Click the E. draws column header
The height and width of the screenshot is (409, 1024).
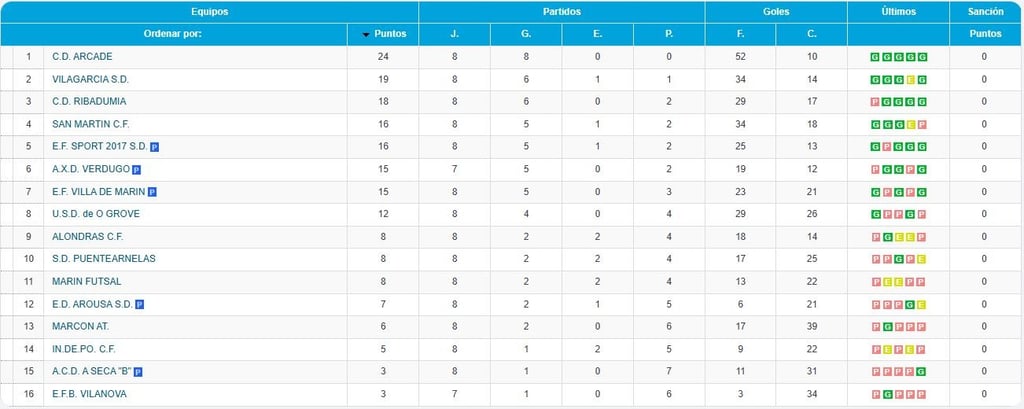pyautogui.click(x=598, y=34)
